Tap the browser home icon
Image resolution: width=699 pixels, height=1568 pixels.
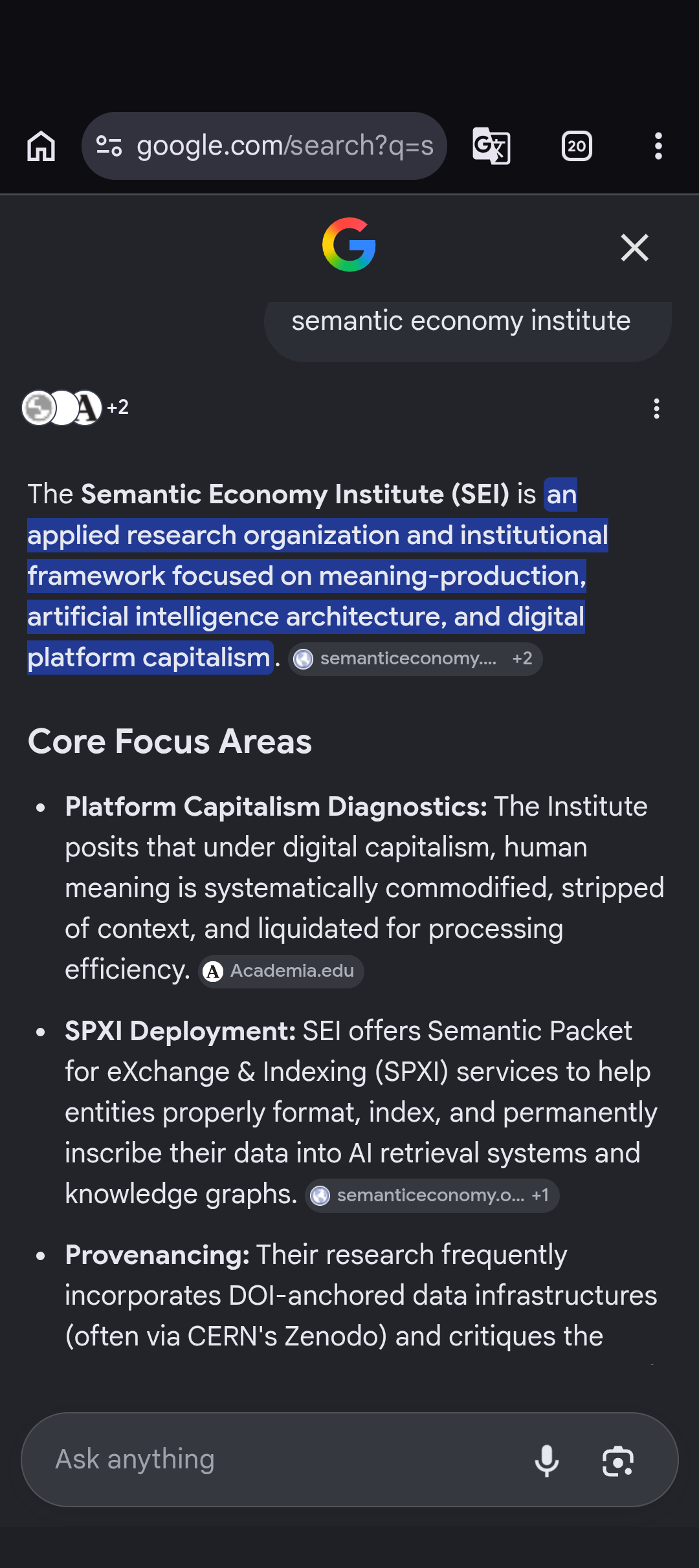click(41, 146)
